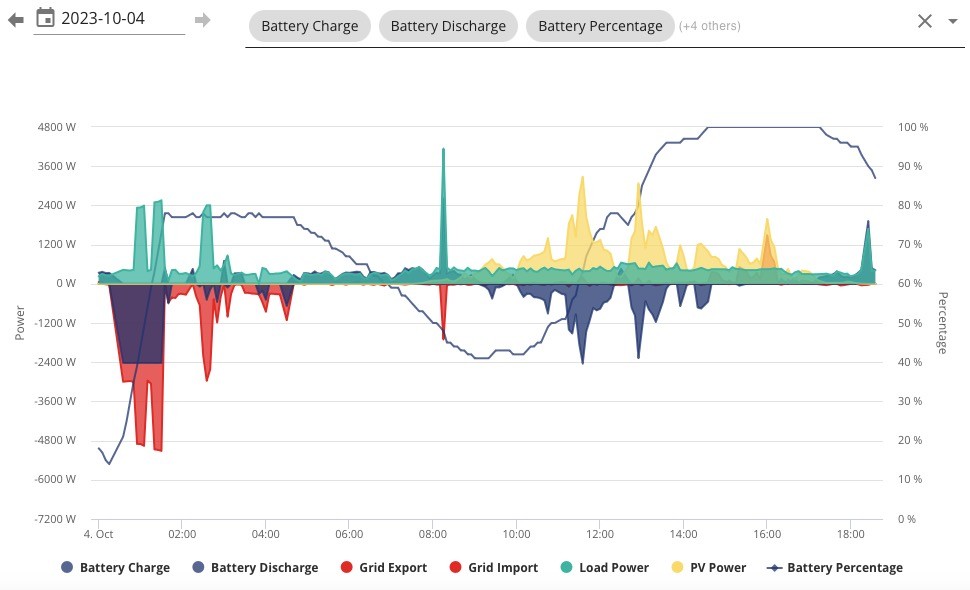Screen dimensions: 970x590
Task: Toggle Battery Charge series in legend
Action: click(115, 567)
